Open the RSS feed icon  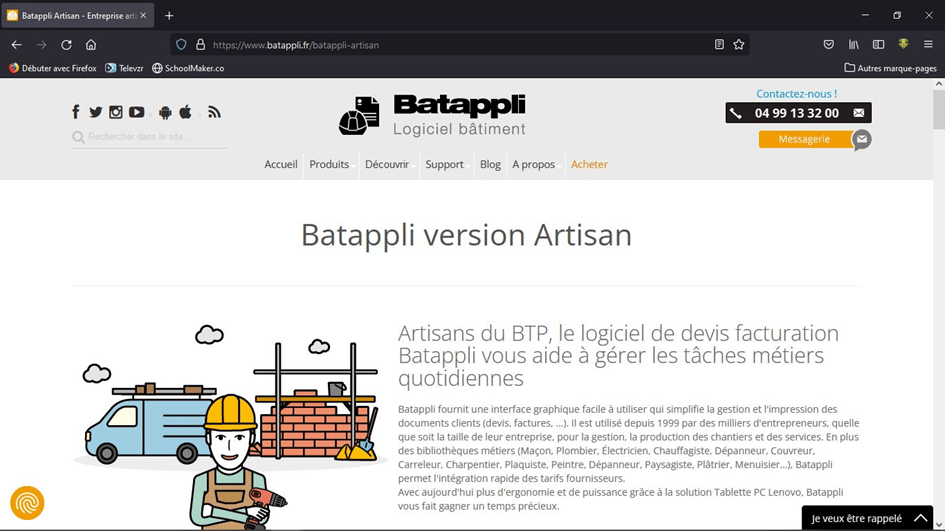(x=215, y=112)
